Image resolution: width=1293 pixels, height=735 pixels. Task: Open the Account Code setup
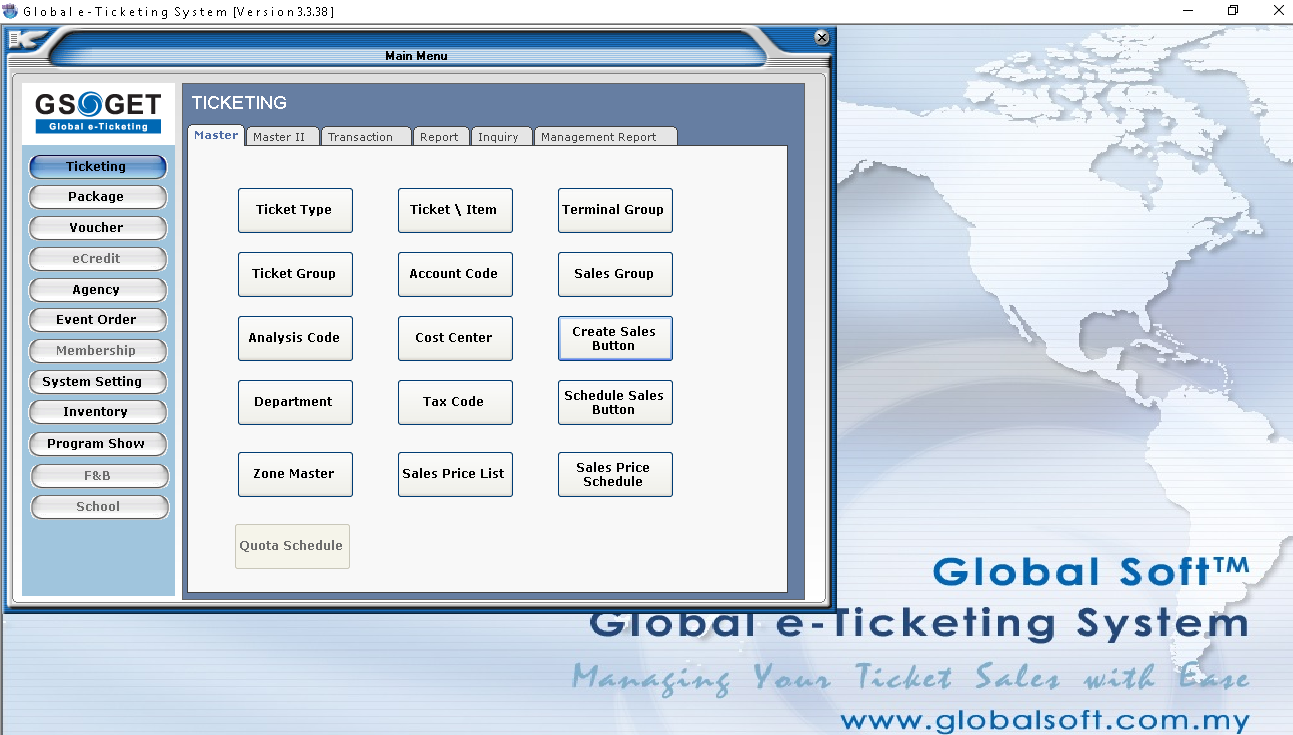(x=455, y=274)
